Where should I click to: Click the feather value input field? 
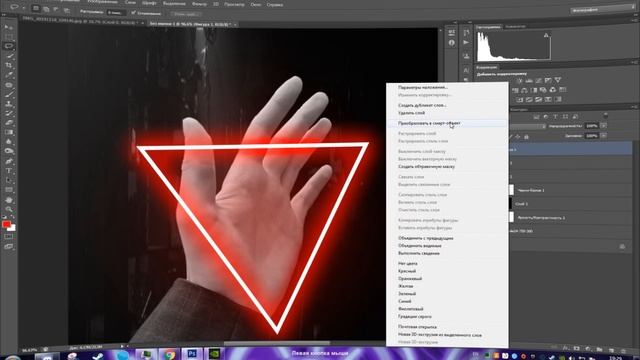[x=116, y=12]
